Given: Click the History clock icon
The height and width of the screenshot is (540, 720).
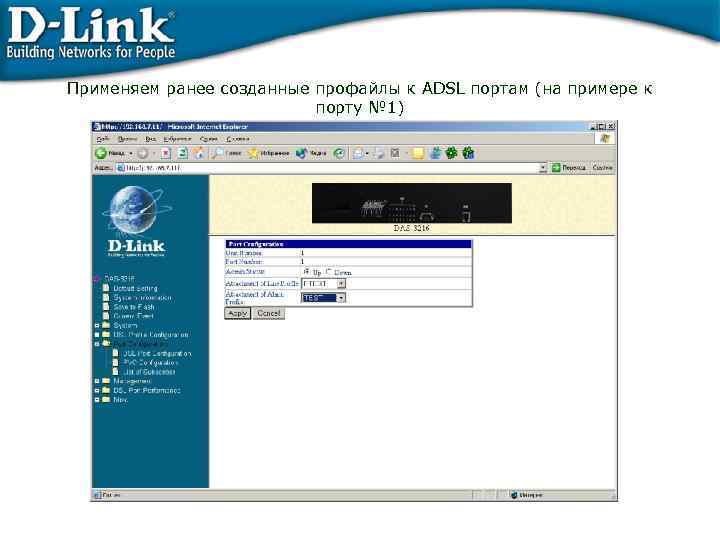Looking at the screenshot, I should (x=339, y=153).
